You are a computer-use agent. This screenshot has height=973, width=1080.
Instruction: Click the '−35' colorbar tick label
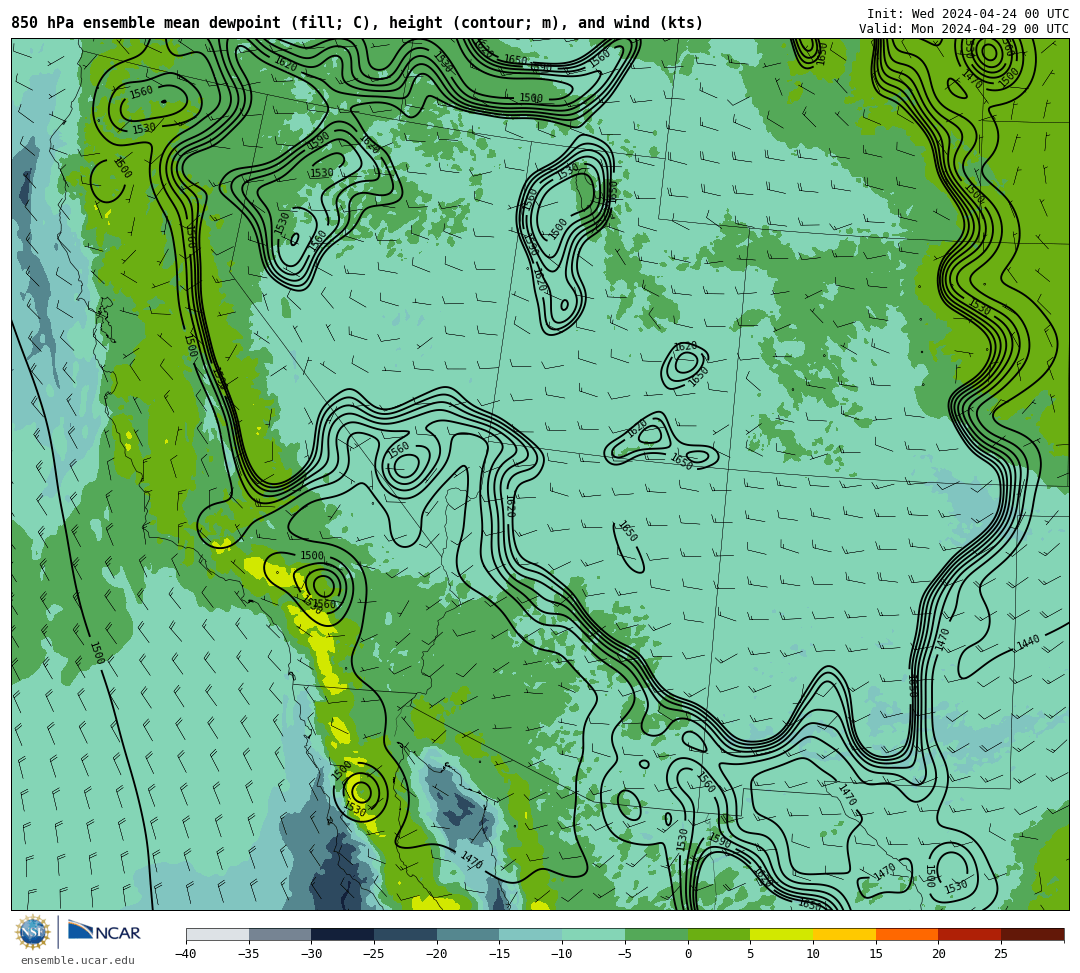tap(249, 954)
